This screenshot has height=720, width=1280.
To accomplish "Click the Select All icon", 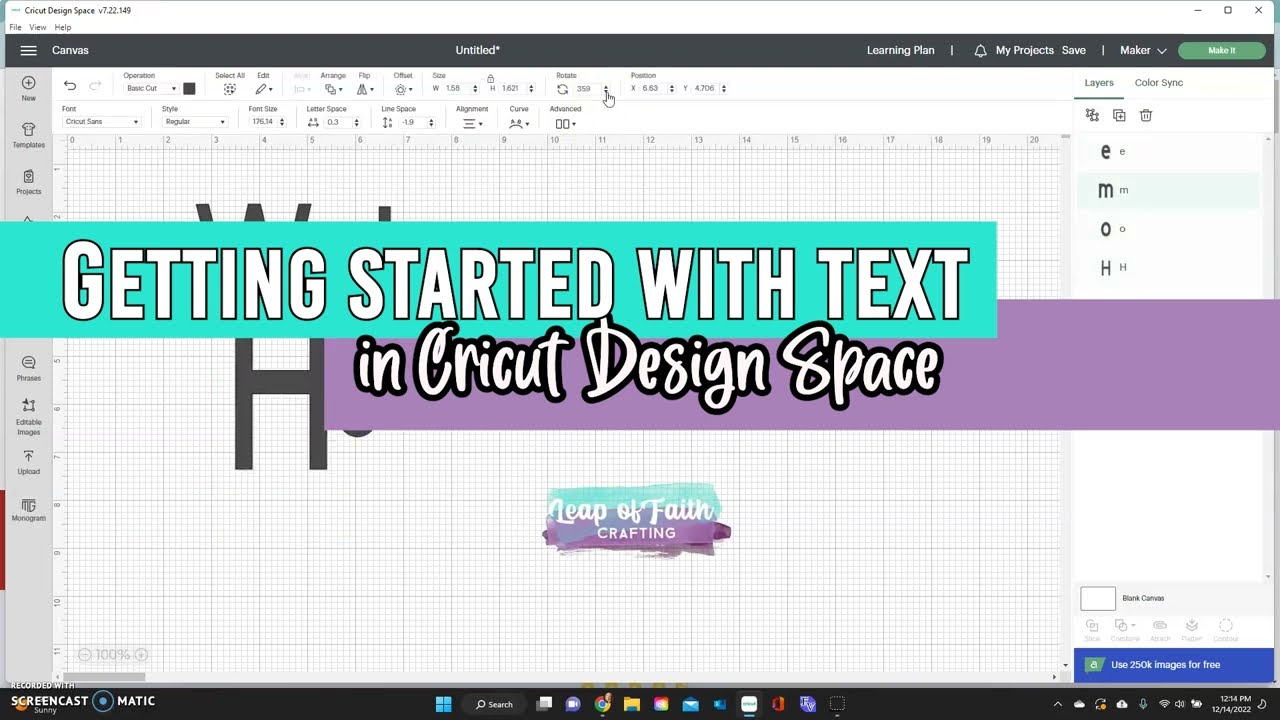I will 229,89.
